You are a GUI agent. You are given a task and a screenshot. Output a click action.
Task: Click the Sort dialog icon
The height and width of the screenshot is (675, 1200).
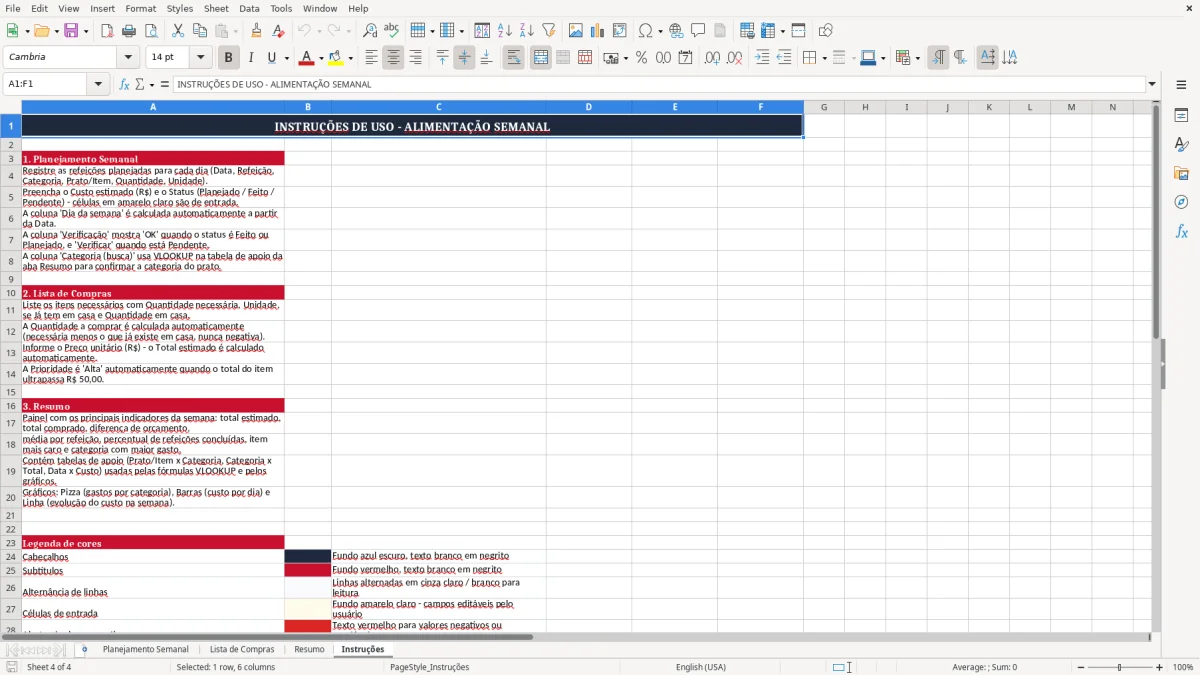coord(482,31)
